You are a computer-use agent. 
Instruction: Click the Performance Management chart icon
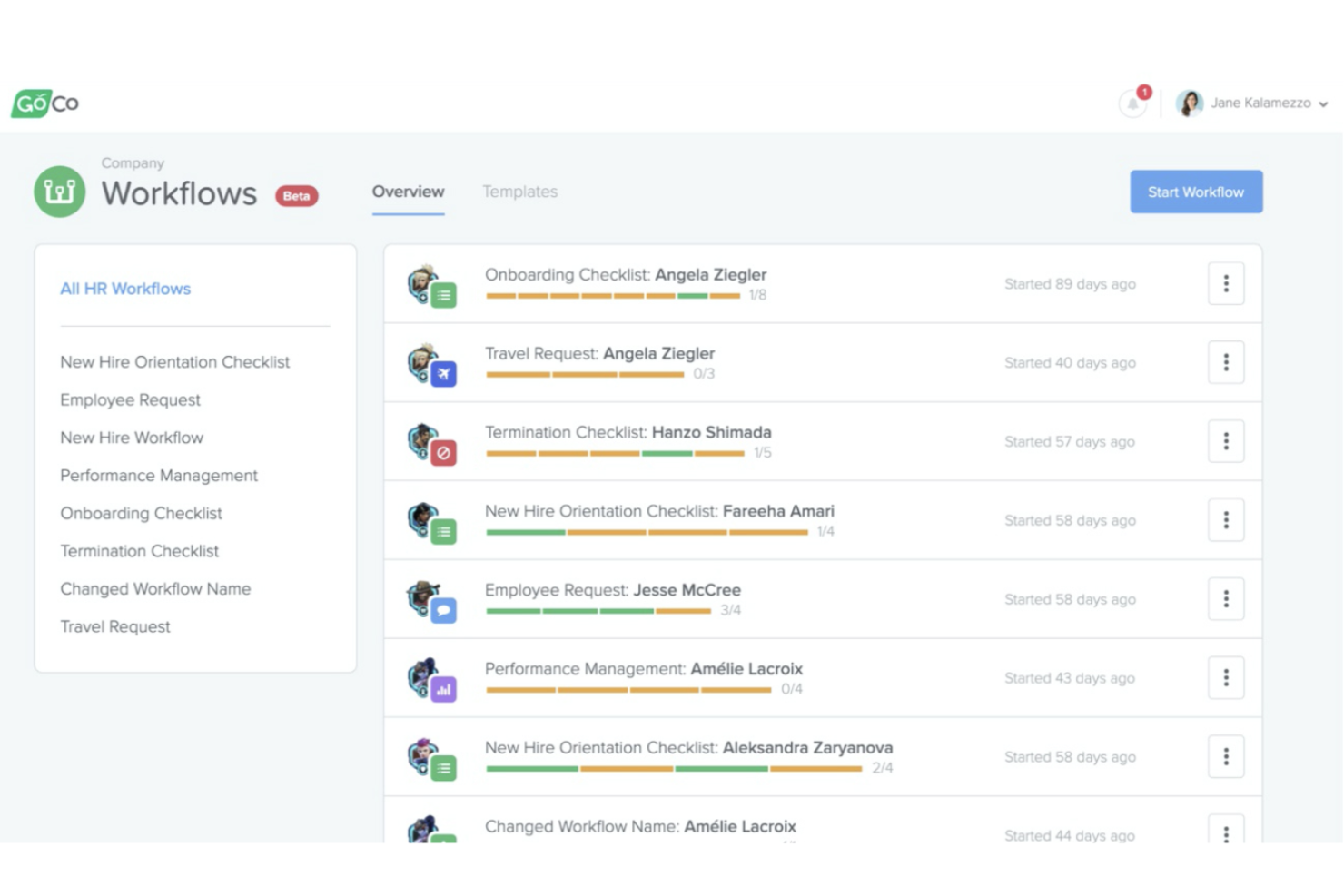coord(443,690)
